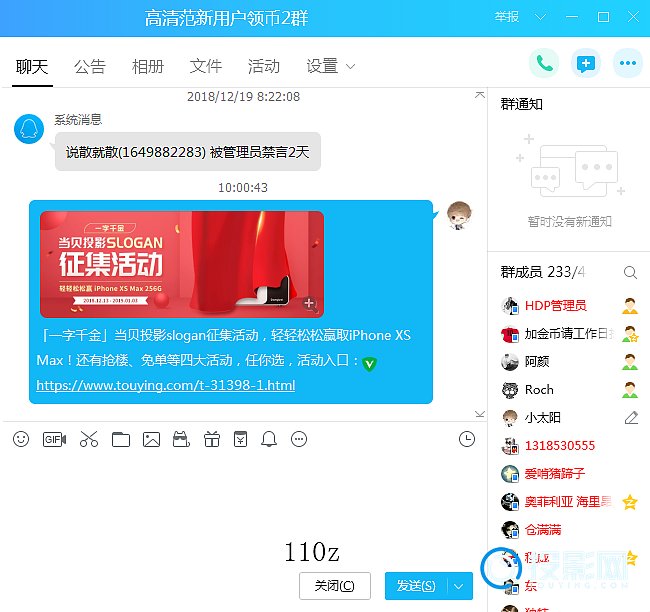Click the 群成员 233 header

[x=543, y=272]
